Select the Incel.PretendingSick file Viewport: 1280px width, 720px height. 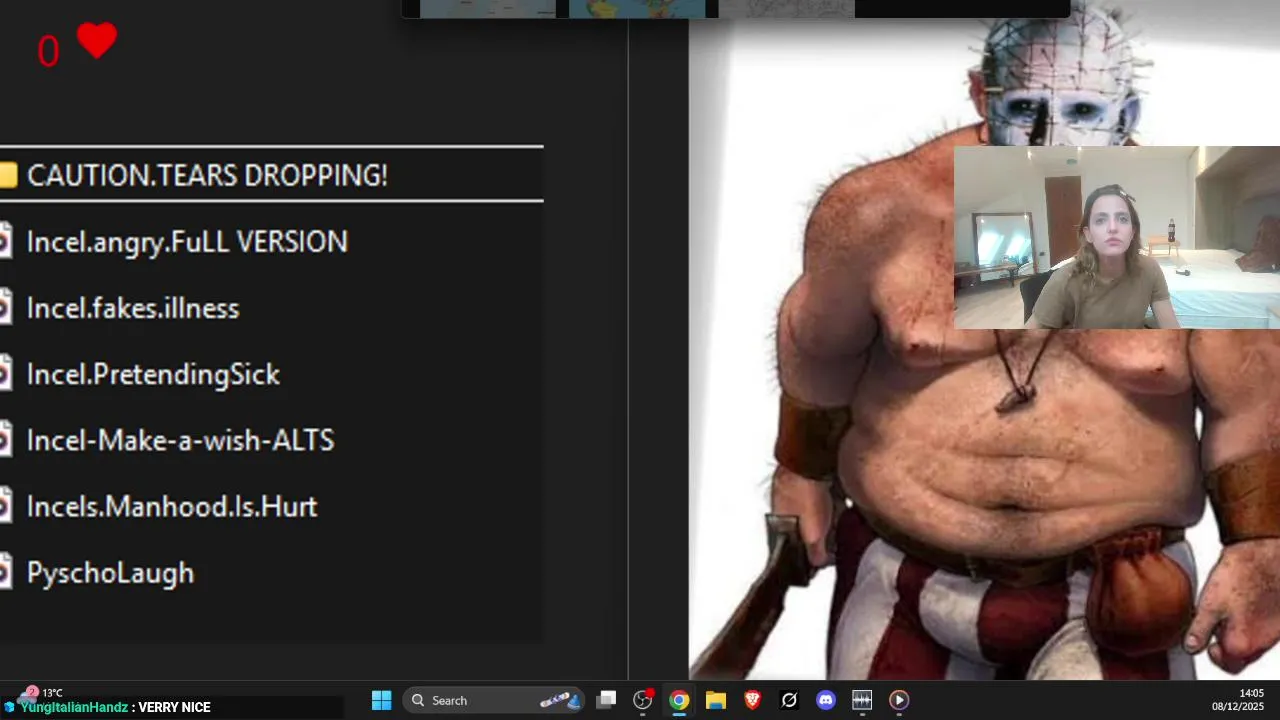tap(153, 374)
